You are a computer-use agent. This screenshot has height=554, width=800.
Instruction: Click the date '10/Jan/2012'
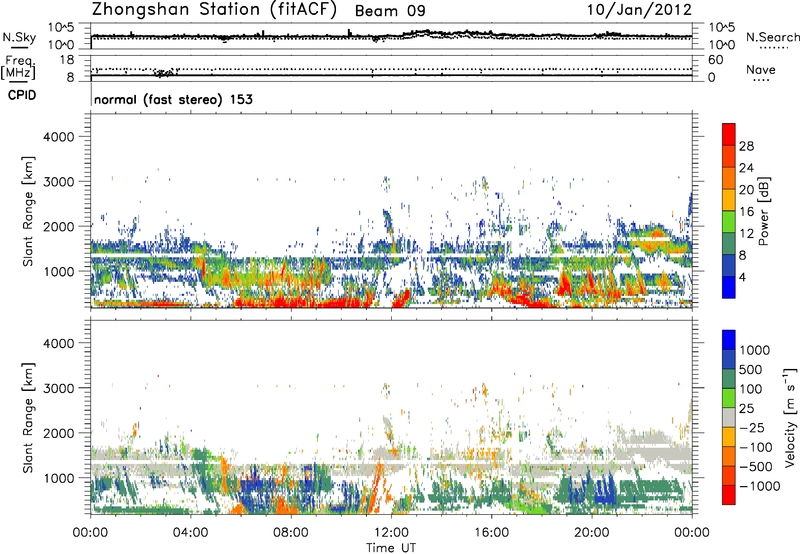point(639,10)
